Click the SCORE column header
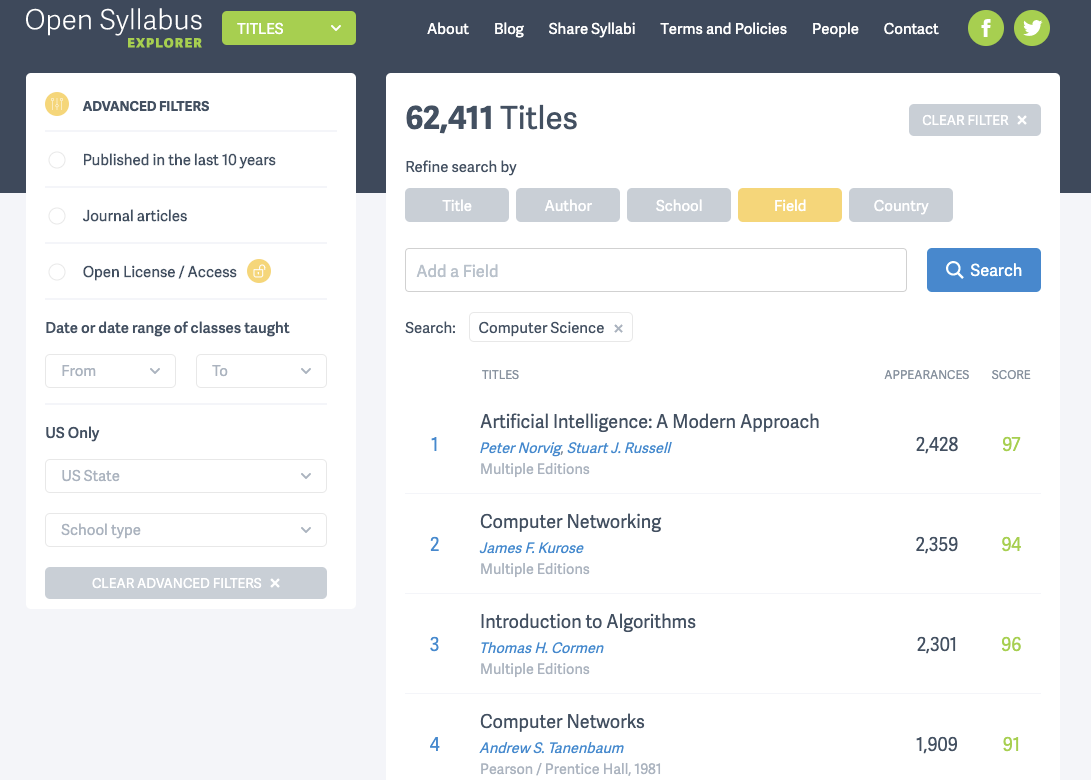Screen dimensions: 1091x780 1010,374
